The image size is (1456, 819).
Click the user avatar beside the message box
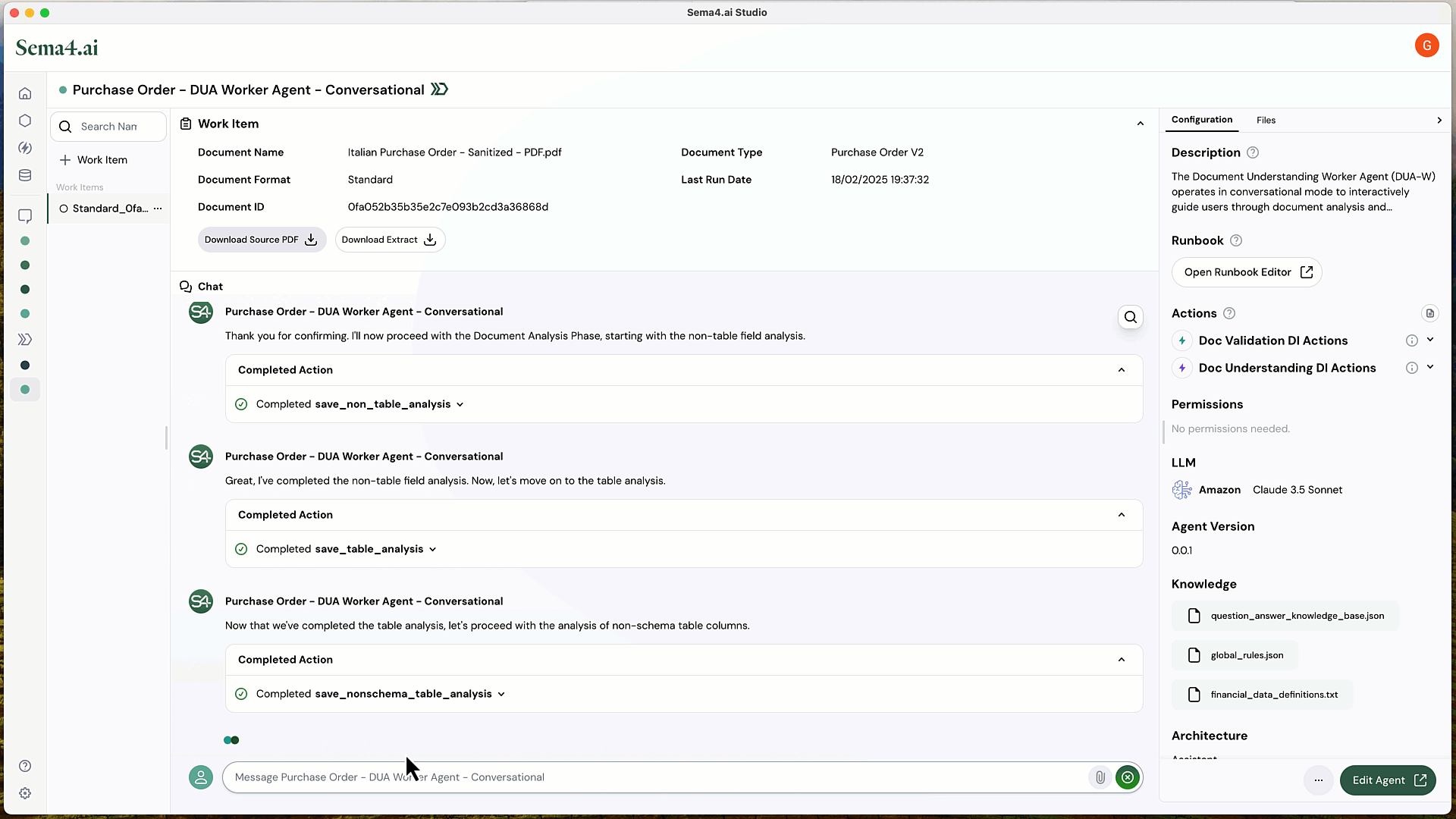coord(201,777)
